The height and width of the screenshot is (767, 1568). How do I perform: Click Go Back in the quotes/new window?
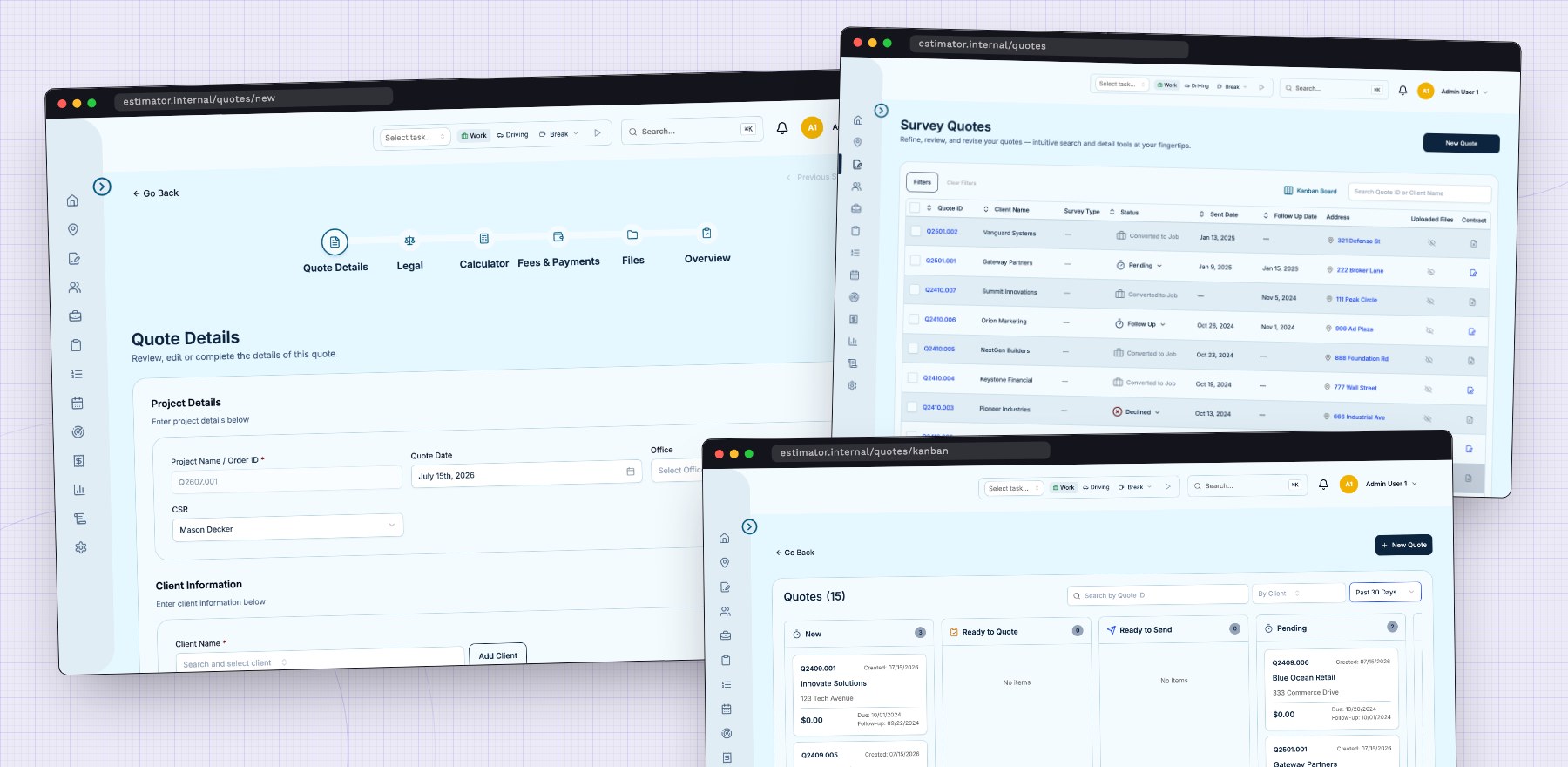(x=156, y=193)
